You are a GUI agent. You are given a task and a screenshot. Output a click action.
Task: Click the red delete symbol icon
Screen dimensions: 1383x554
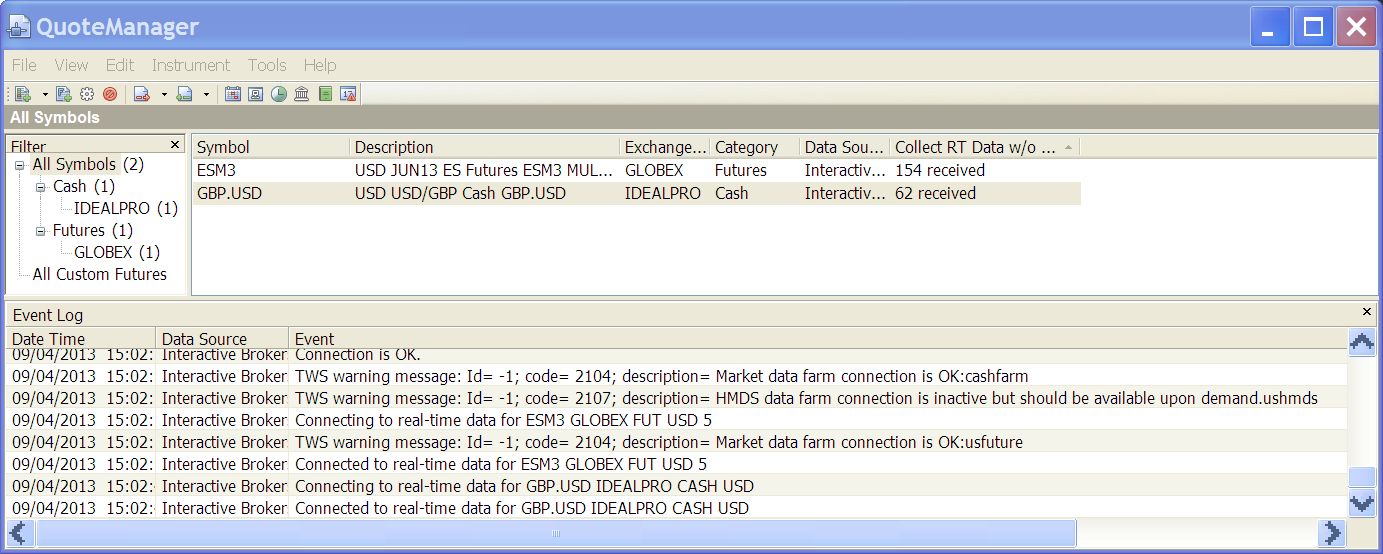coord(110,94)
